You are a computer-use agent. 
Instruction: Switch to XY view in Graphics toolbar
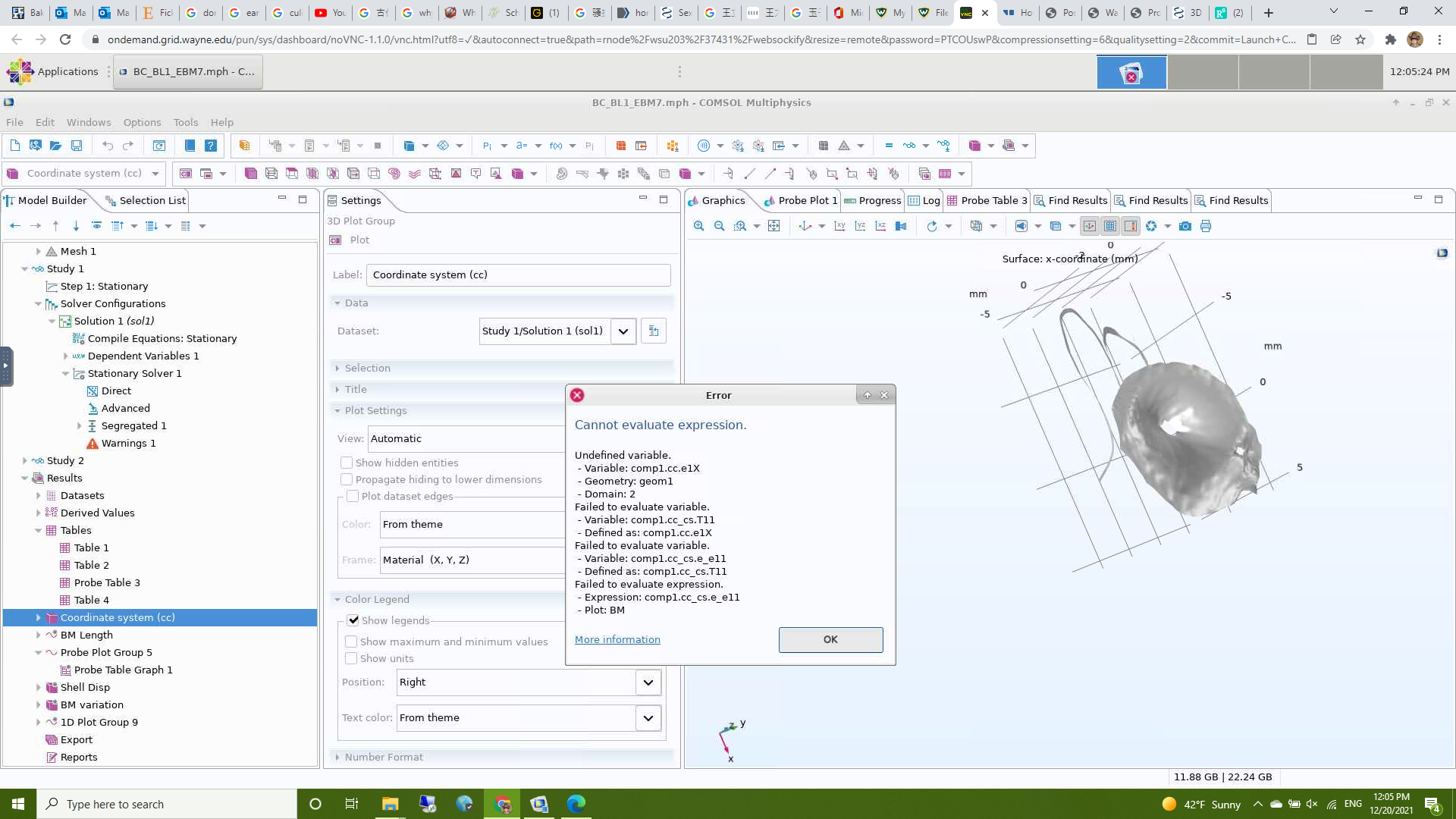pyautogui.click(x=839, y=226)
